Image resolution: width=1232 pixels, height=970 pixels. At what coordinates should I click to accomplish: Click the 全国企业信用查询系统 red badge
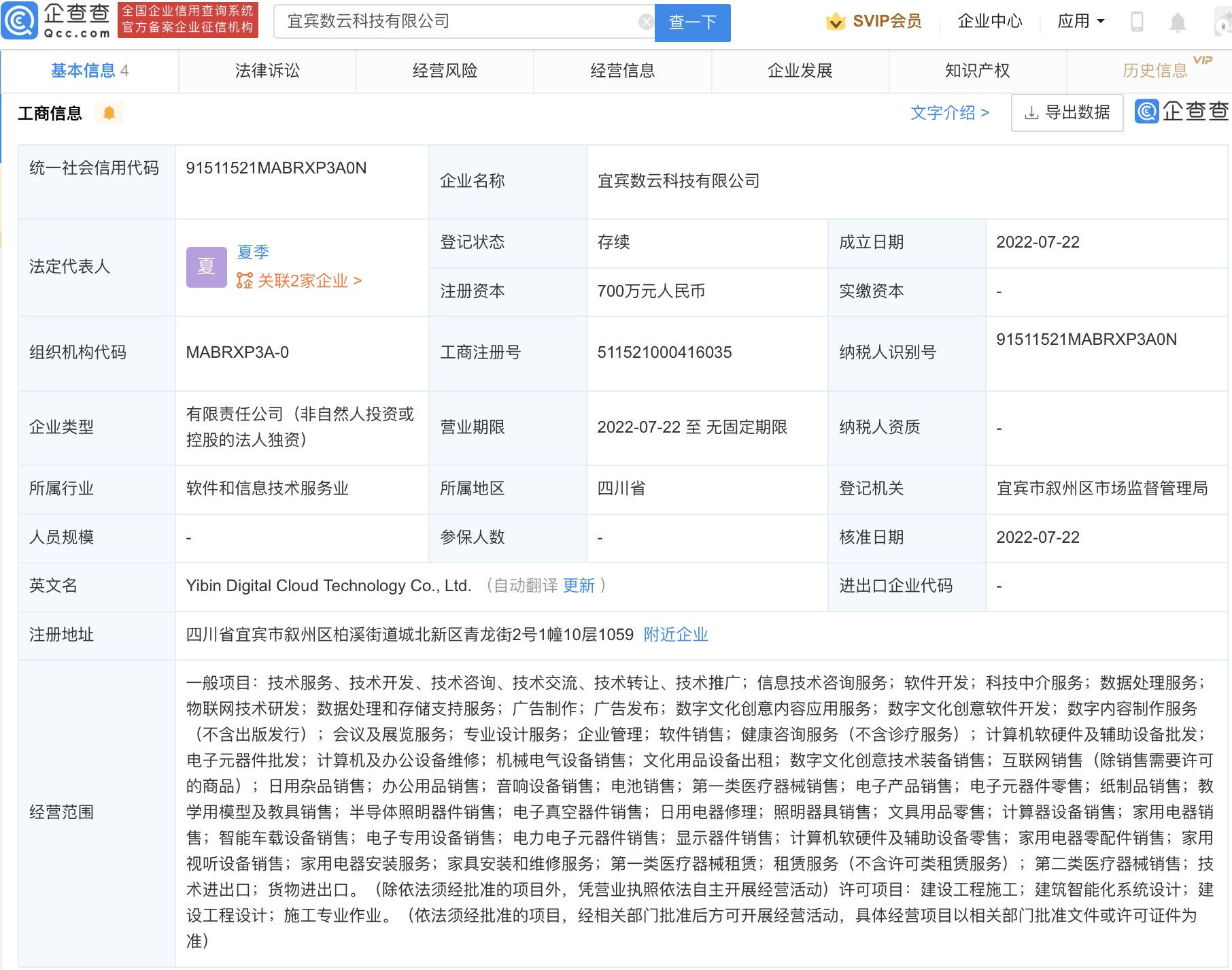pyautogui.click(x=187, y=20)
